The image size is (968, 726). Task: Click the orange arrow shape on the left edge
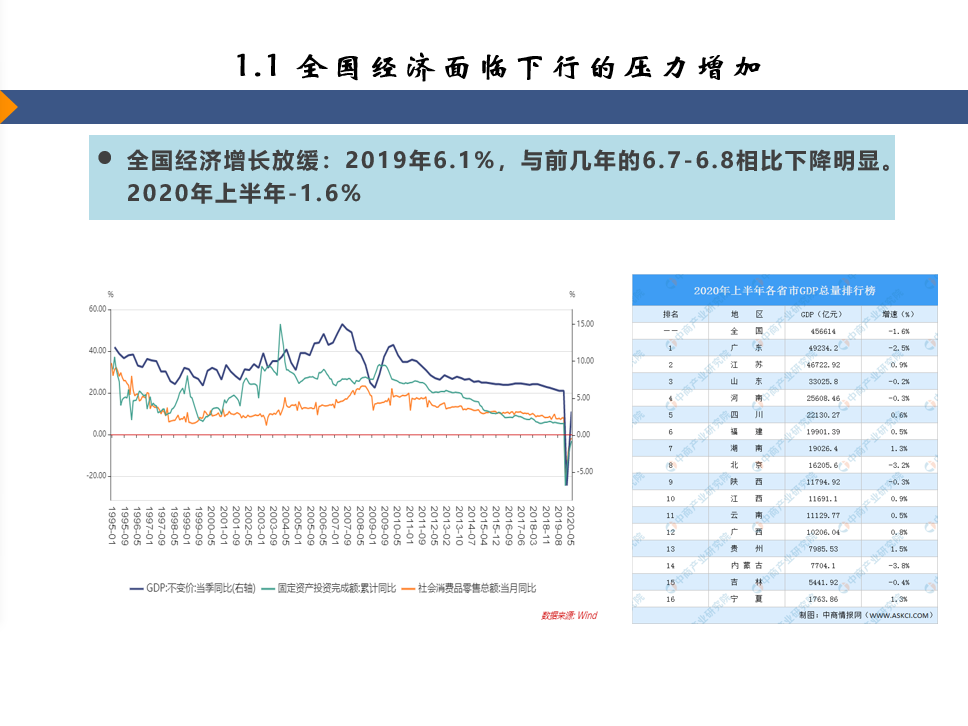tap(8, 105)
